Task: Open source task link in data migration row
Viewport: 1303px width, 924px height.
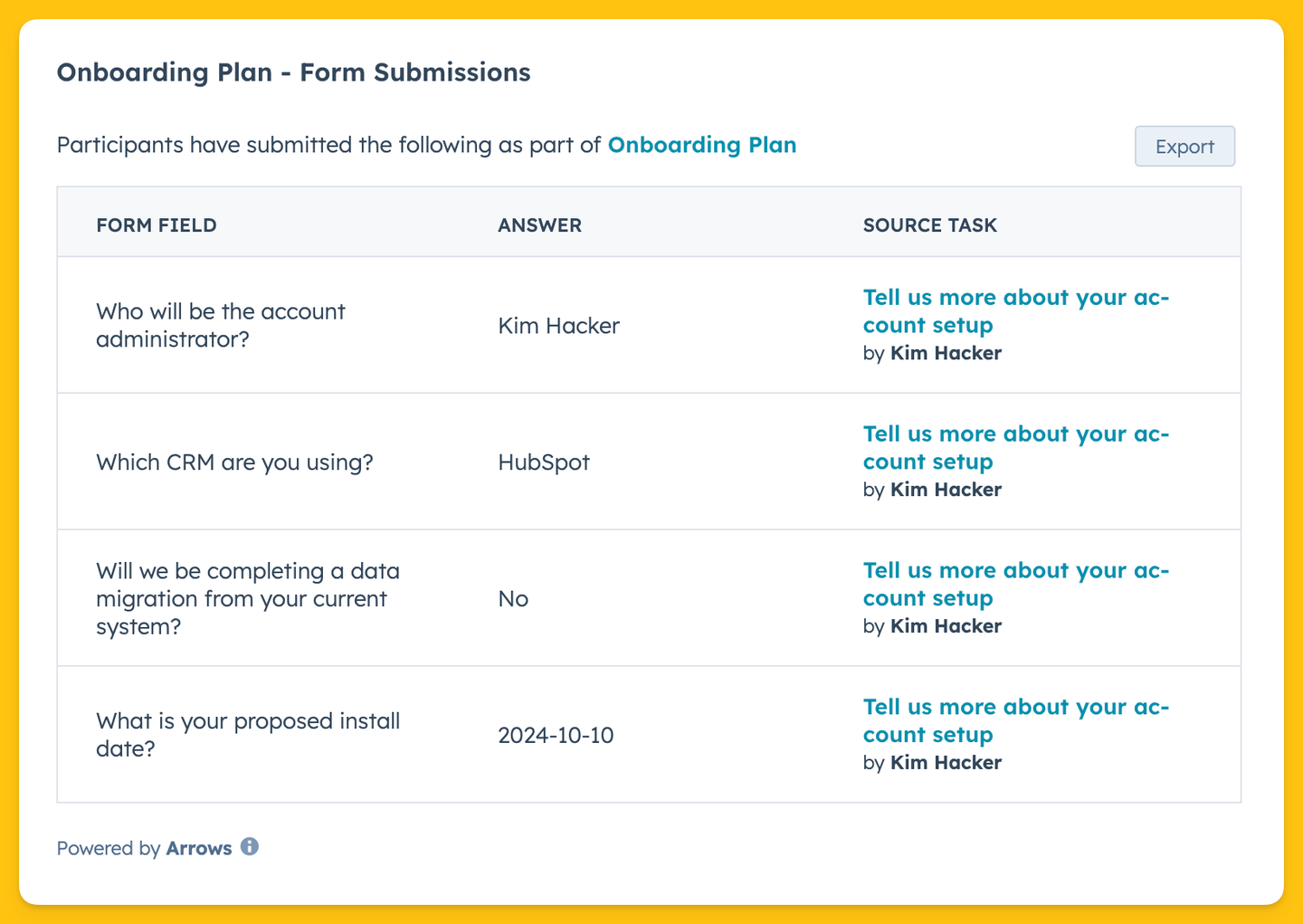Action: (1016, 585)
